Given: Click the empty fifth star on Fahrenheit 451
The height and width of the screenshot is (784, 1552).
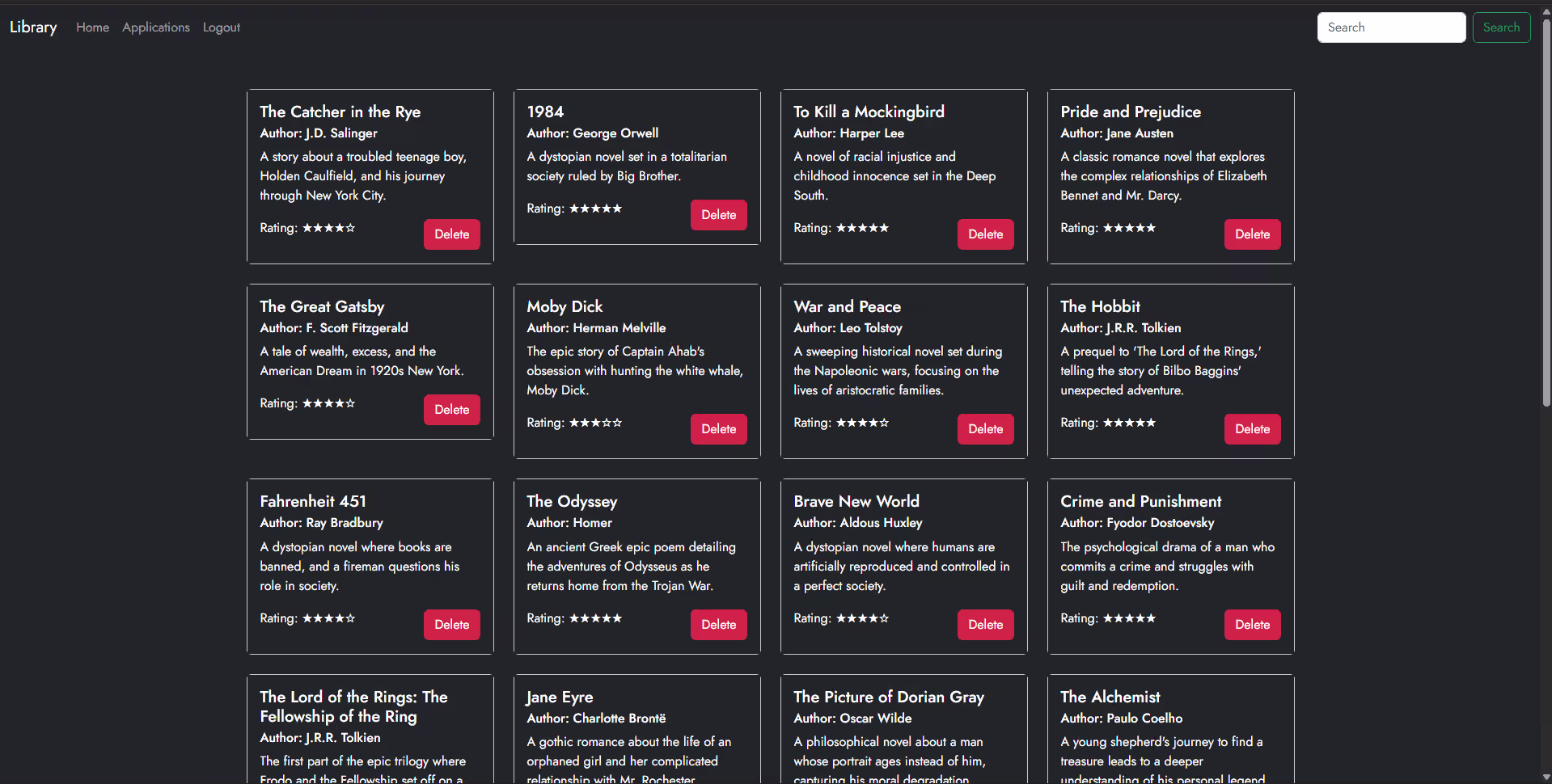Looking at the screenshot, I should coord(349,618).
